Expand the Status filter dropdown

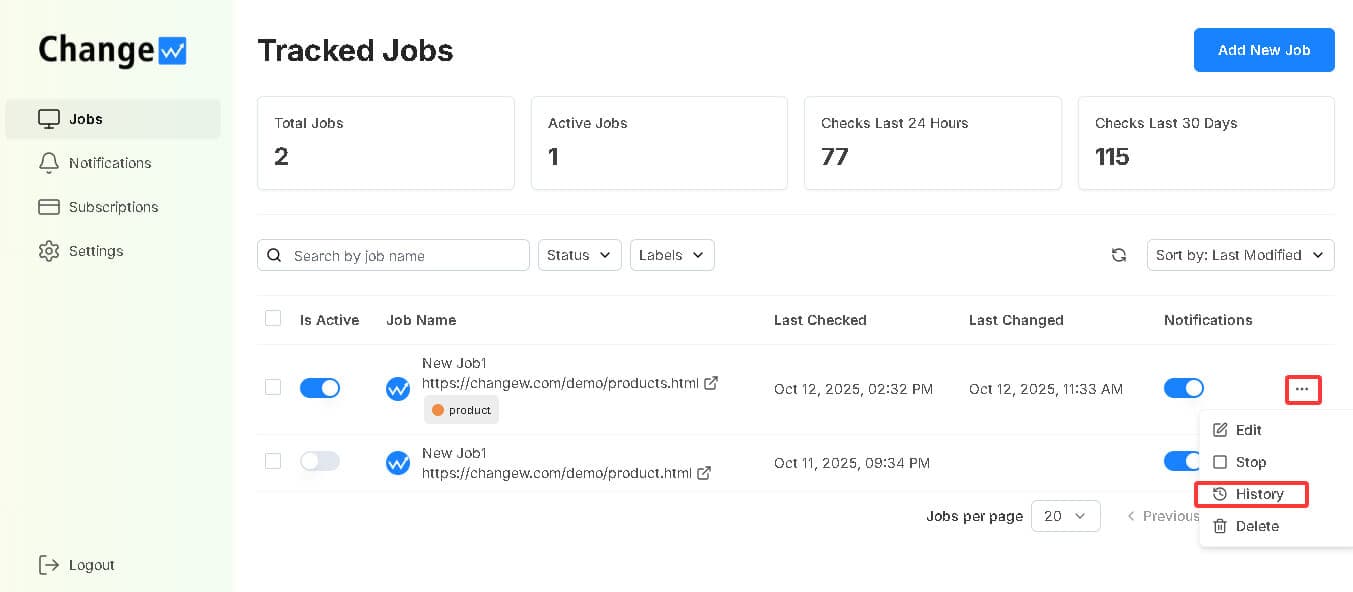(x=579, y=255)
